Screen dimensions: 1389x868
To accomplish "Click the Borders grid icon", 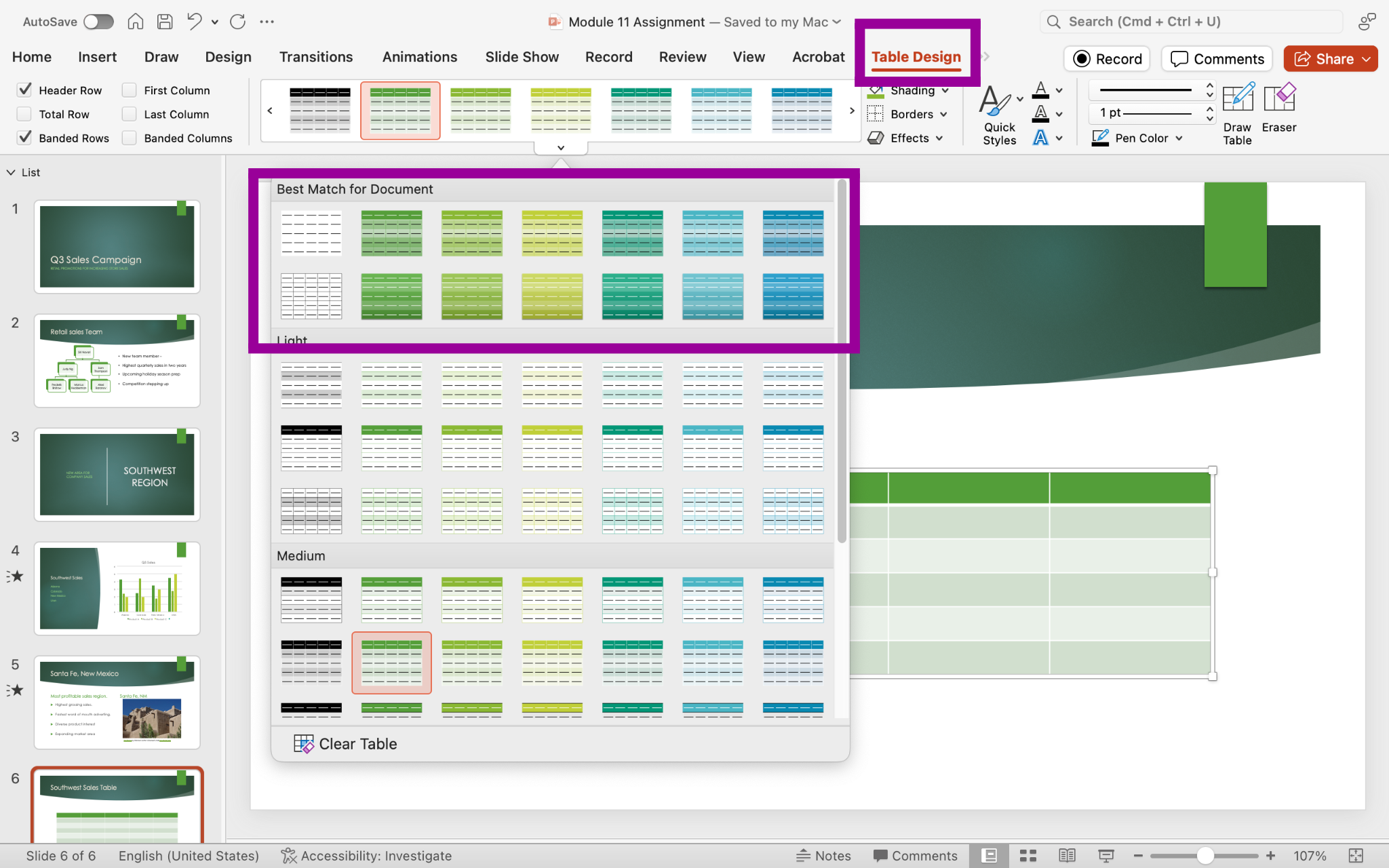I will pos(876,114).
